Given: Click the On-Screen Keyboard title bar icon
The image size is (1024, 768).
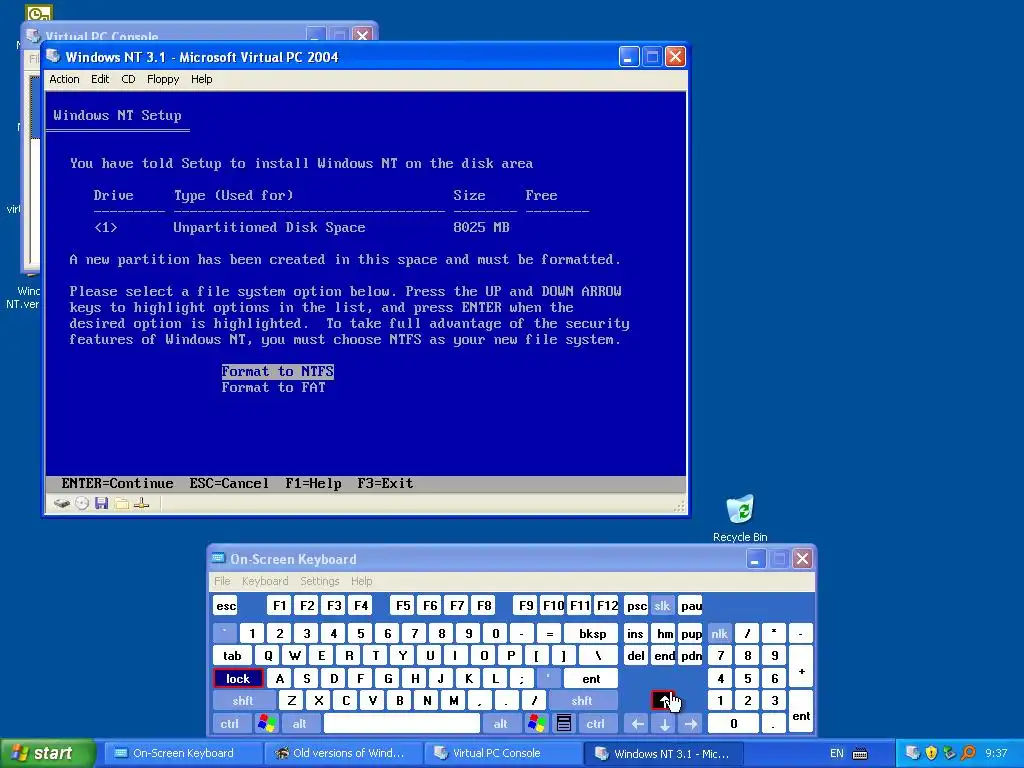Looking at the screenshot, I should (218, 558).
